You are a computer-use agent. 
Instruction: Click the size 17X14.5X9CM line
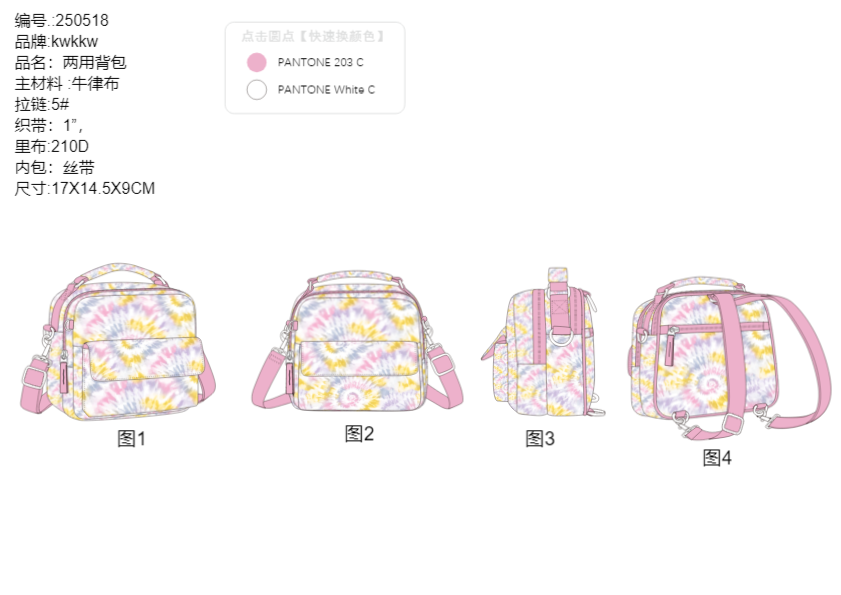click(x=85, y=188)
